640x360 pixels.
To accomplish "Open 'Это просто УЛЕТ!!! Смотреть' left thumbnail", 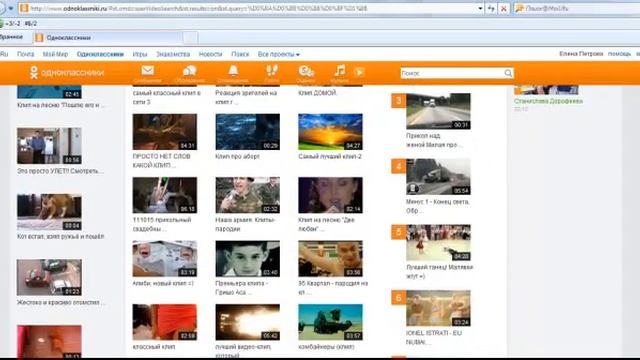I will 49,146.
